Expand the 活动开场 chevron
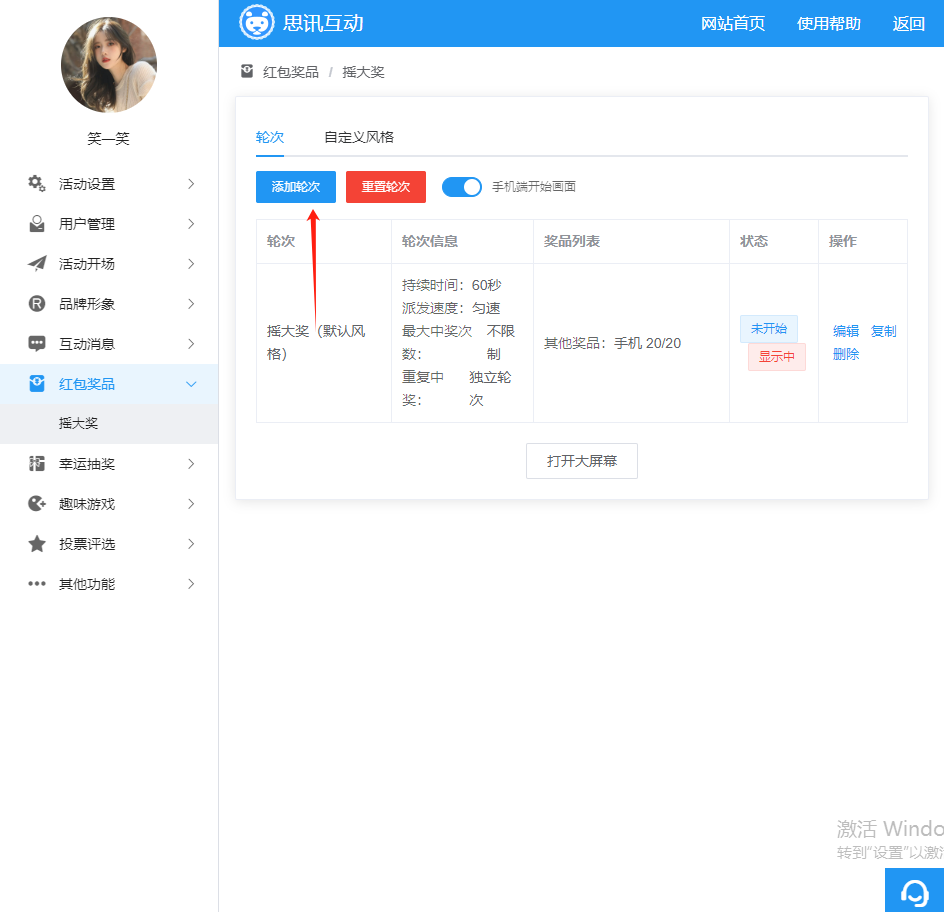944x912 pixels. [x=191, y=264]
